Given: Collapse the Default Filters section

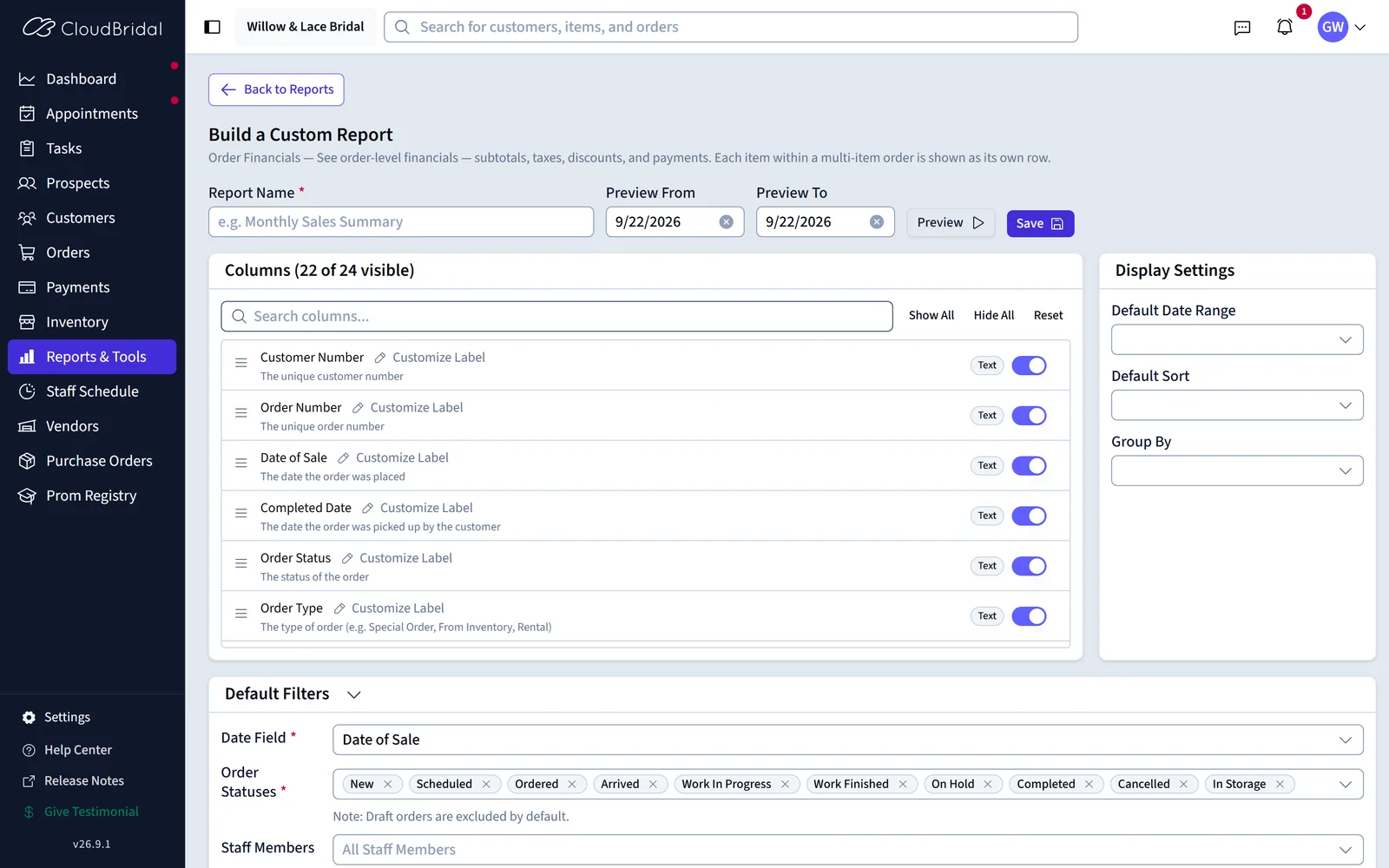Looking at the screenshot, I should point(353,694).
